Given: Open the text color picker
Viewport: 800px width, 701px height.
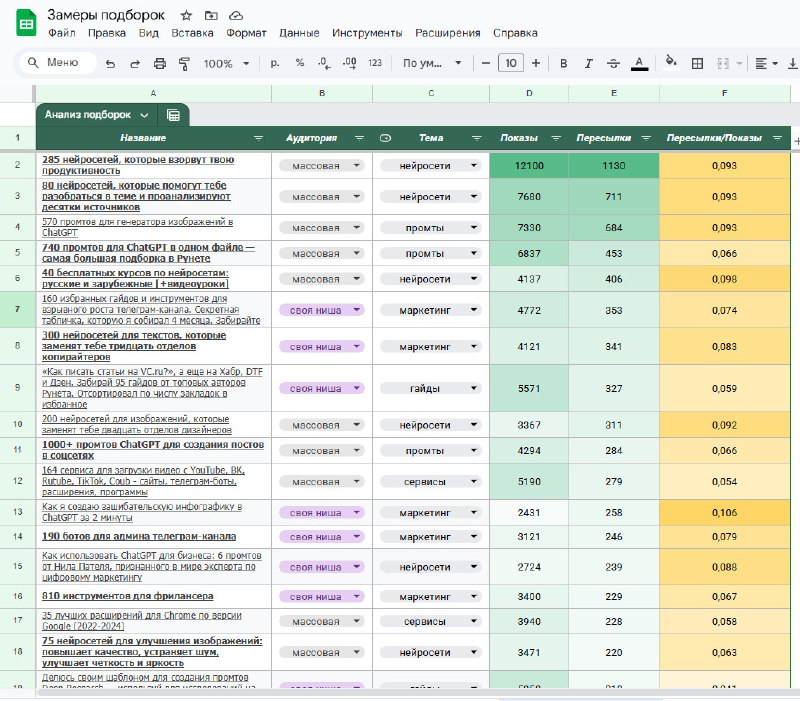Looking at the screenshot, I should coord(639,63).
